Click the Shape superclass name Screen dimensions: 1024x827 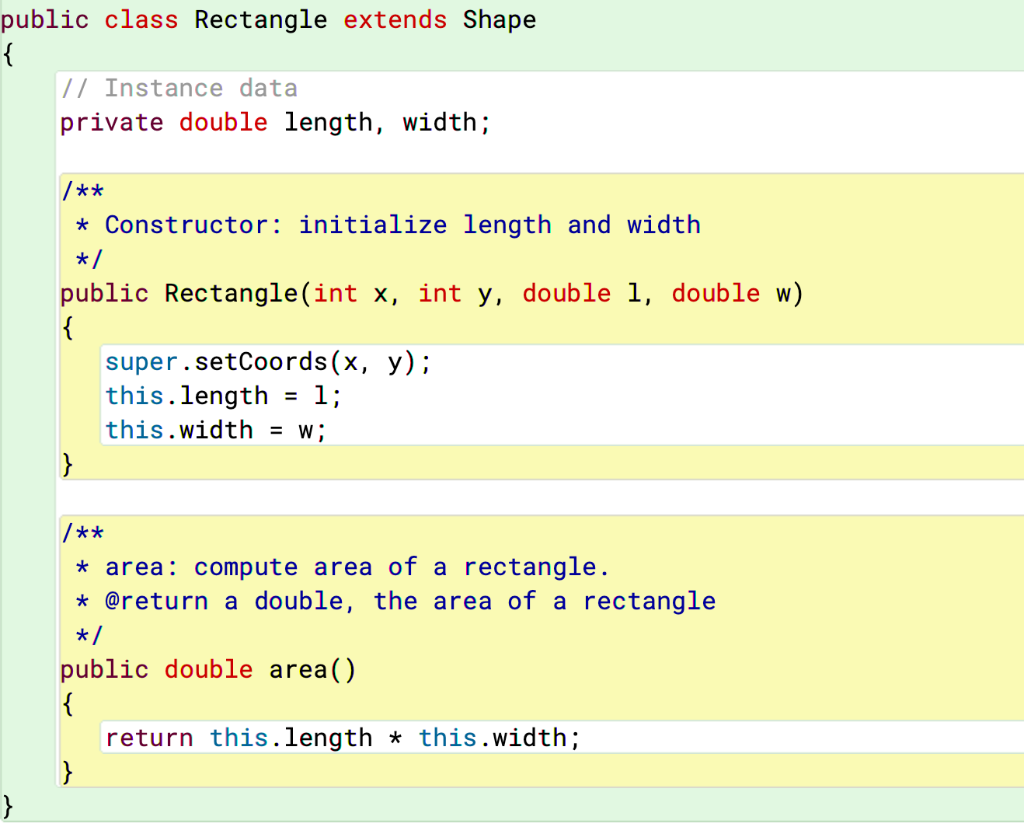click(x=498, y=19)
